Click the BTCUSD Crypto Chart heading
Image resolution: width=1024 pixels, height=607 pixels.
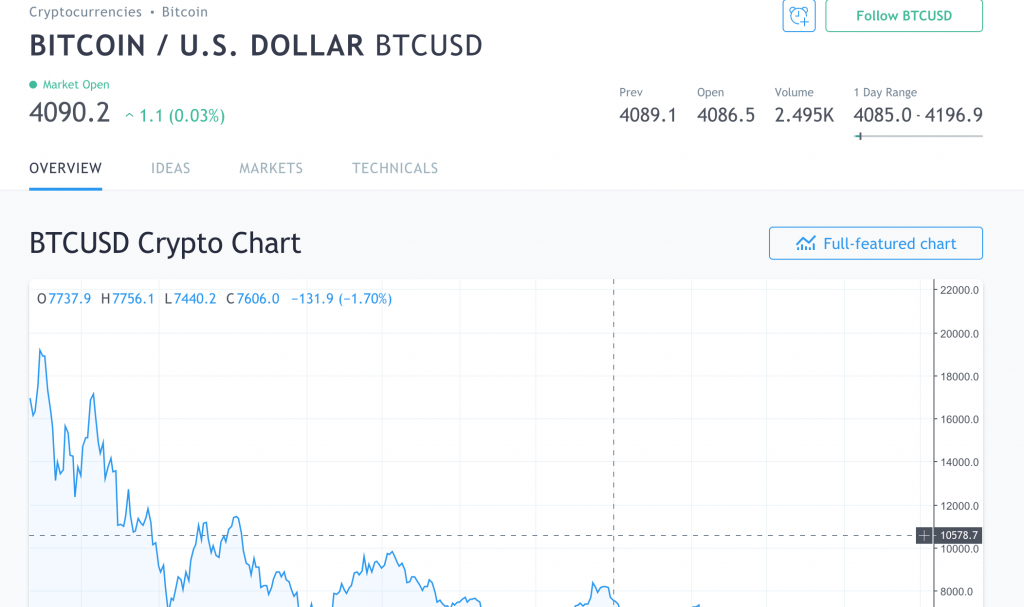[x=165, y=243]
